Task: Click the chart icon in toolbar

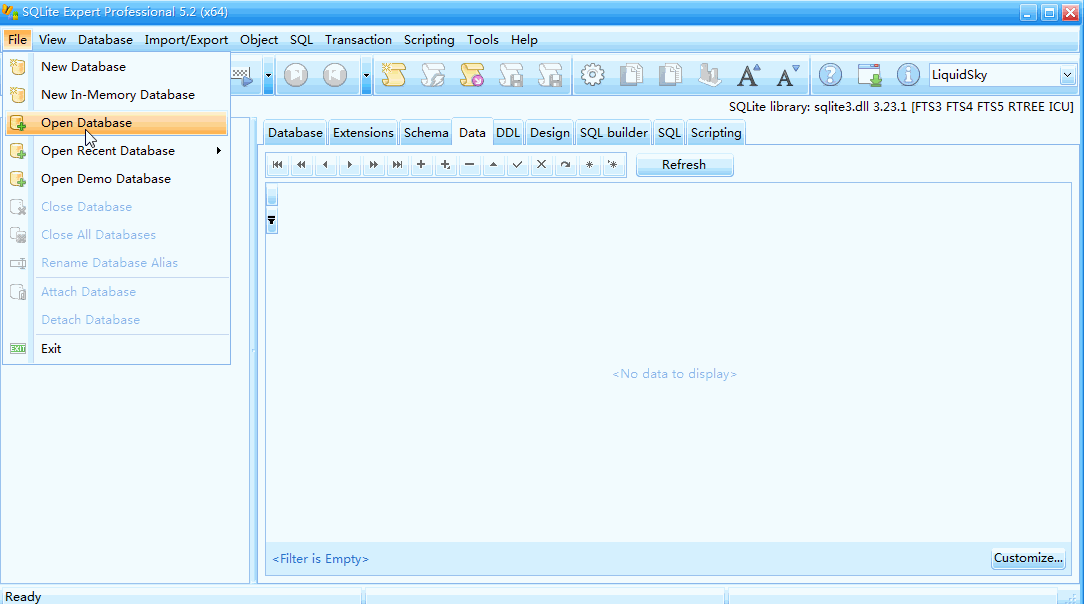Action: point(709,75)
